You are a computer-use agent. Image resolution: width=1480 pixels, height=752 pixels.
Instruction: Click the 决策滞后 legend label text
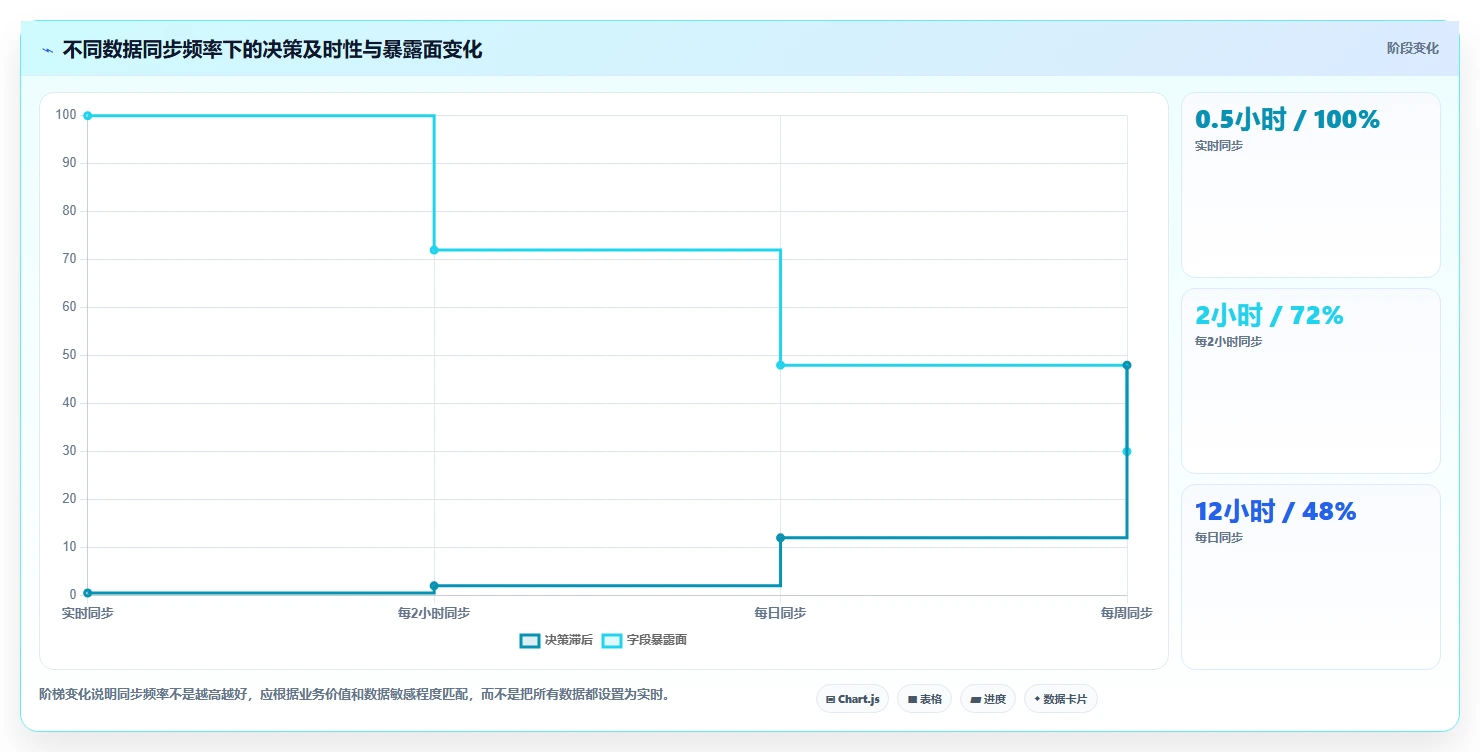point(569,640)
